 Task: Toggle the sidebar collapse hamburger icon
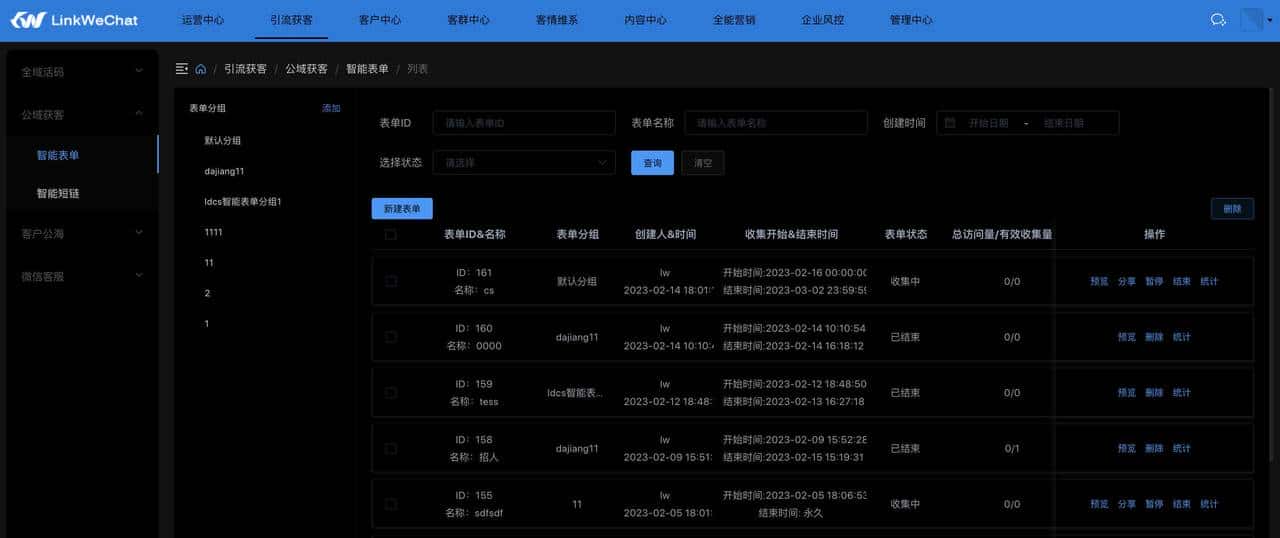(181, 69)
